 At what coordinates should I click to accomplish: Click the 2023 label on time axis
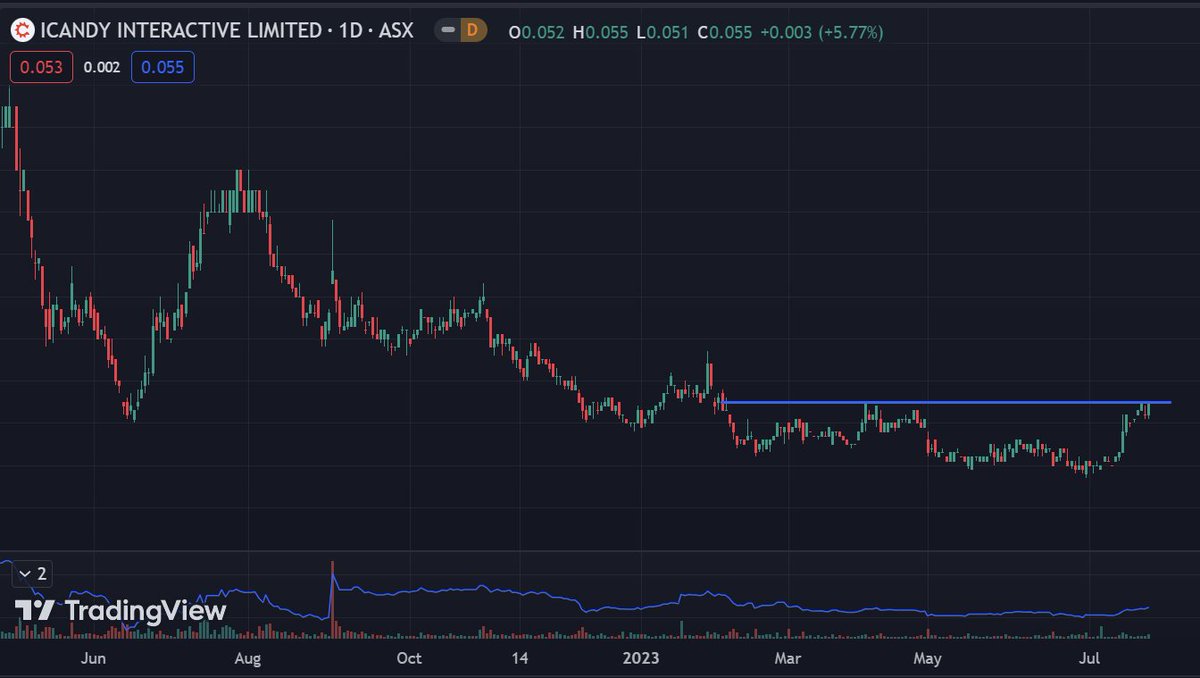641,658
